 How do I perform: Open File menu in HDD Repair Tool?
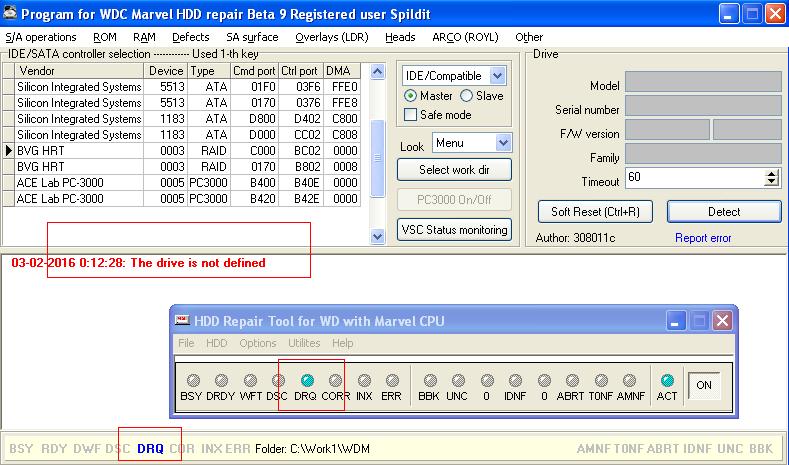pyautogui.click(x=186, y=343)
